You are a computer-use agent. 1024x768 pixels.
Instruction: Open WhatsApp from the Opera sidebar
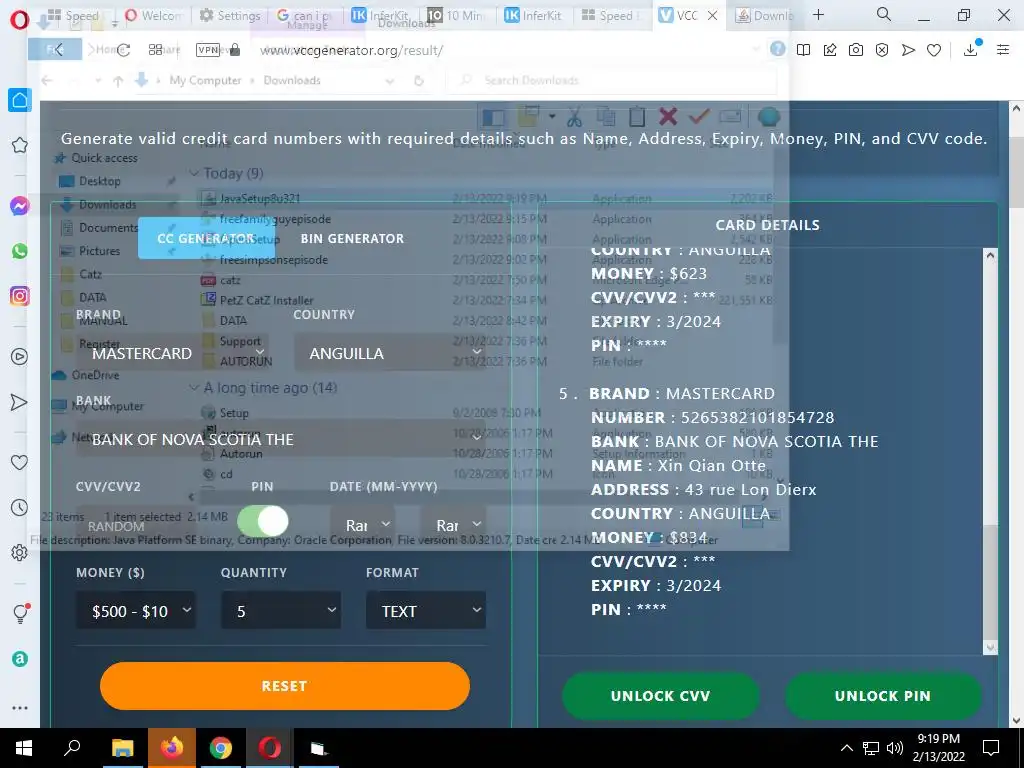click(x=20, y=251)
